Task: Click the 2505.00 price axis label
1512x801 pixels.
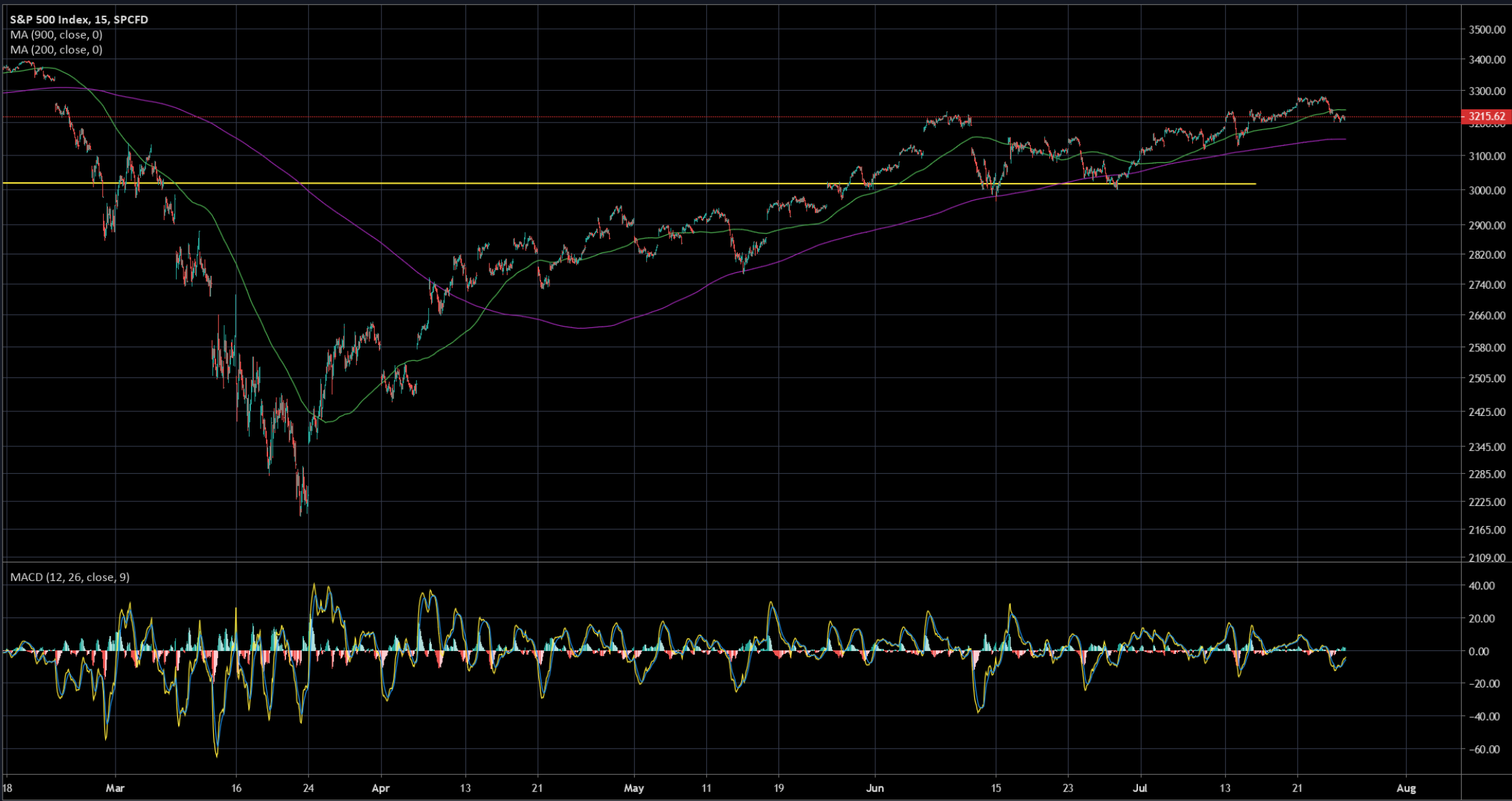Action: (1487, 378)
